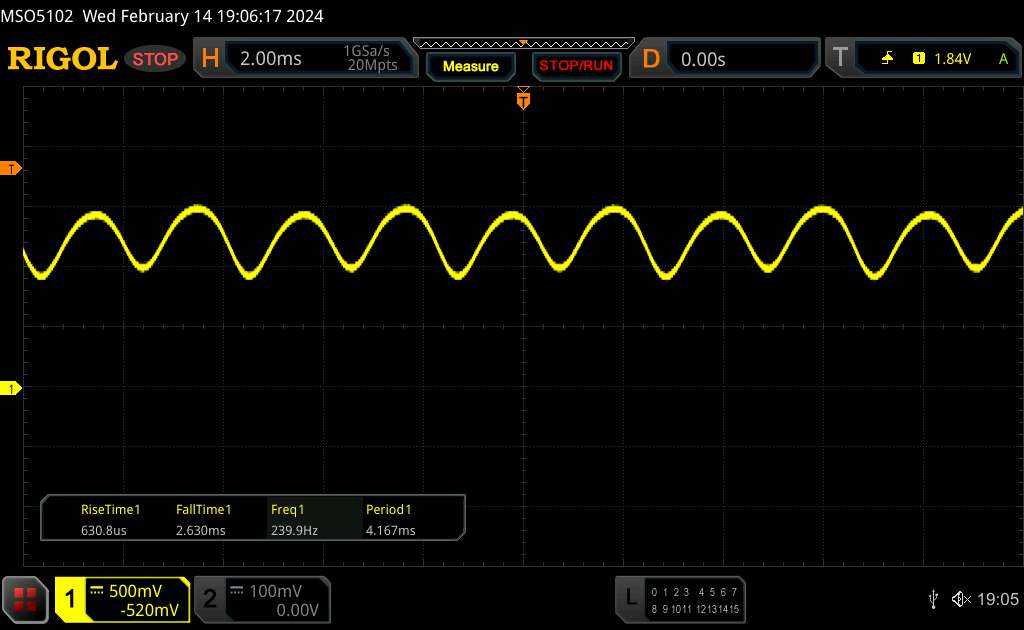The width and height of the screenshot is (1024, 630).
Task: Open the function navigation grid icon
Action: click(x=26, y=599)
